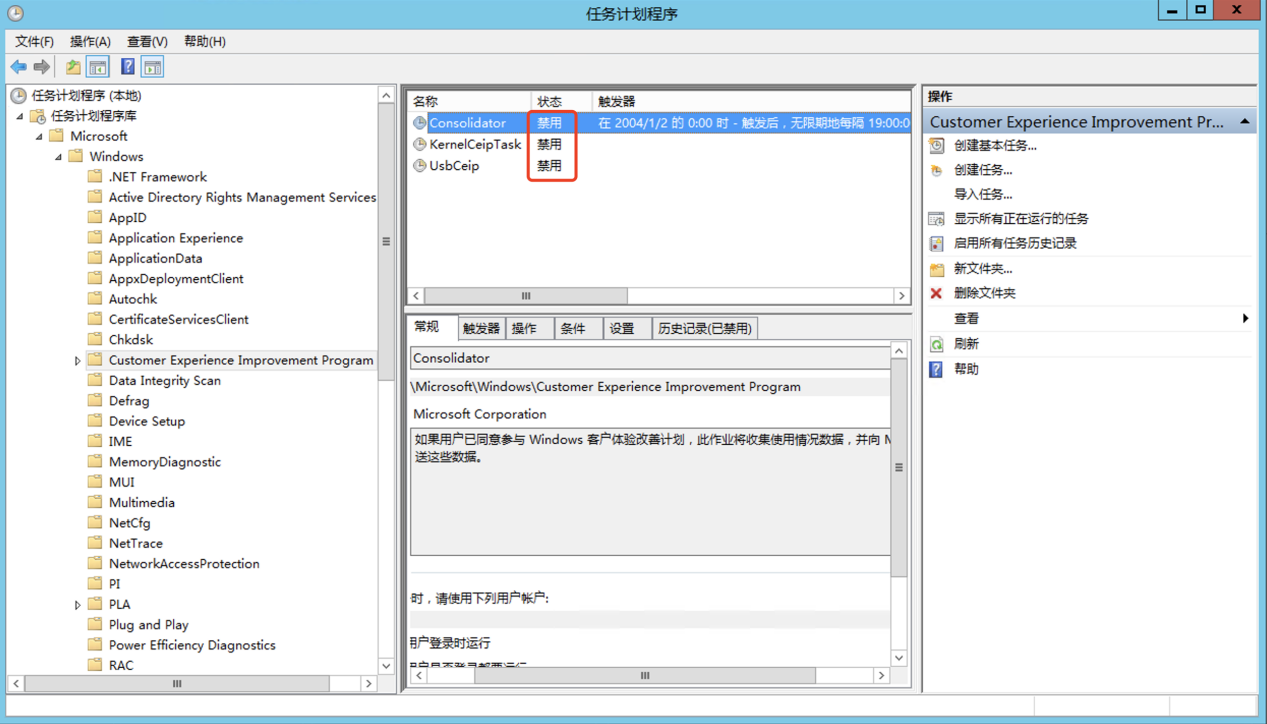This screenshot has height=724, width=1267.
Task: Click the 创建基本任务... action link
Action: pos(995,145)
